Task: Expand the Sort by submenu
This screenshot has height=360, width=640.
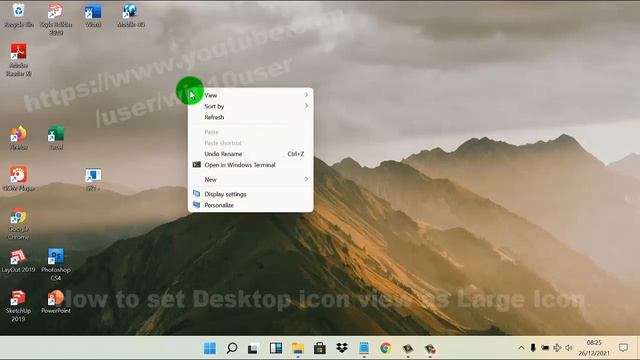Action: click(251, 106)
